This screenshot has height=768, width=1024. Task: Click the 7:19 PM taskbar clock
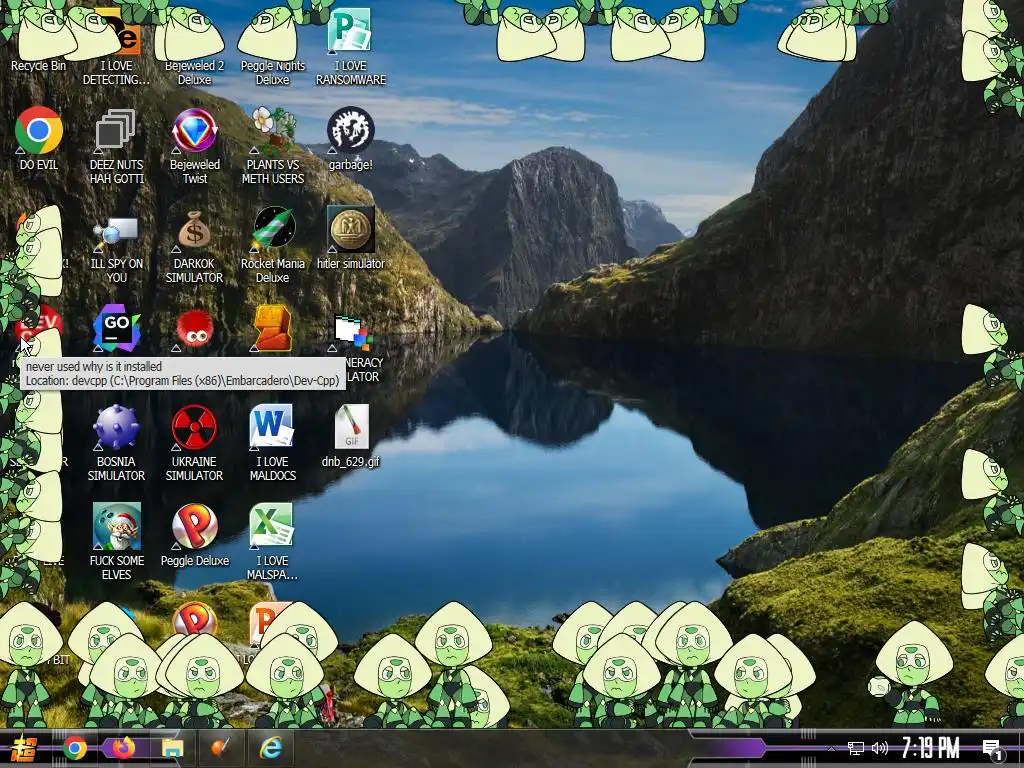tap(931, 748)
